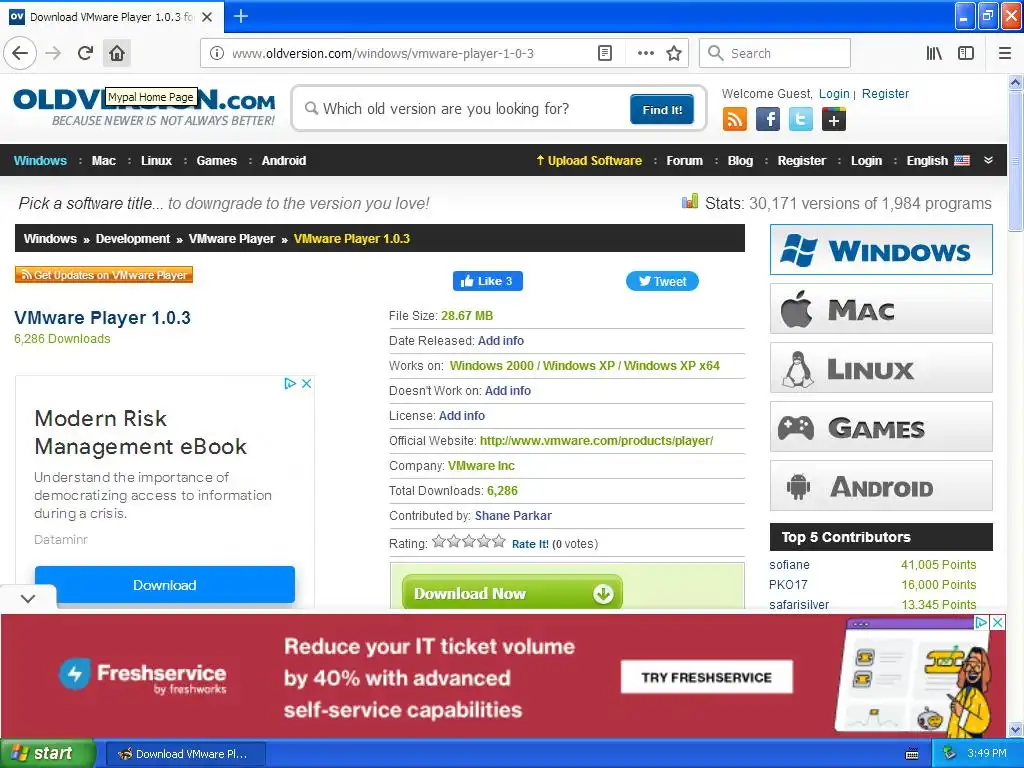Click the Games platform sidebar banner

(881, 427)
